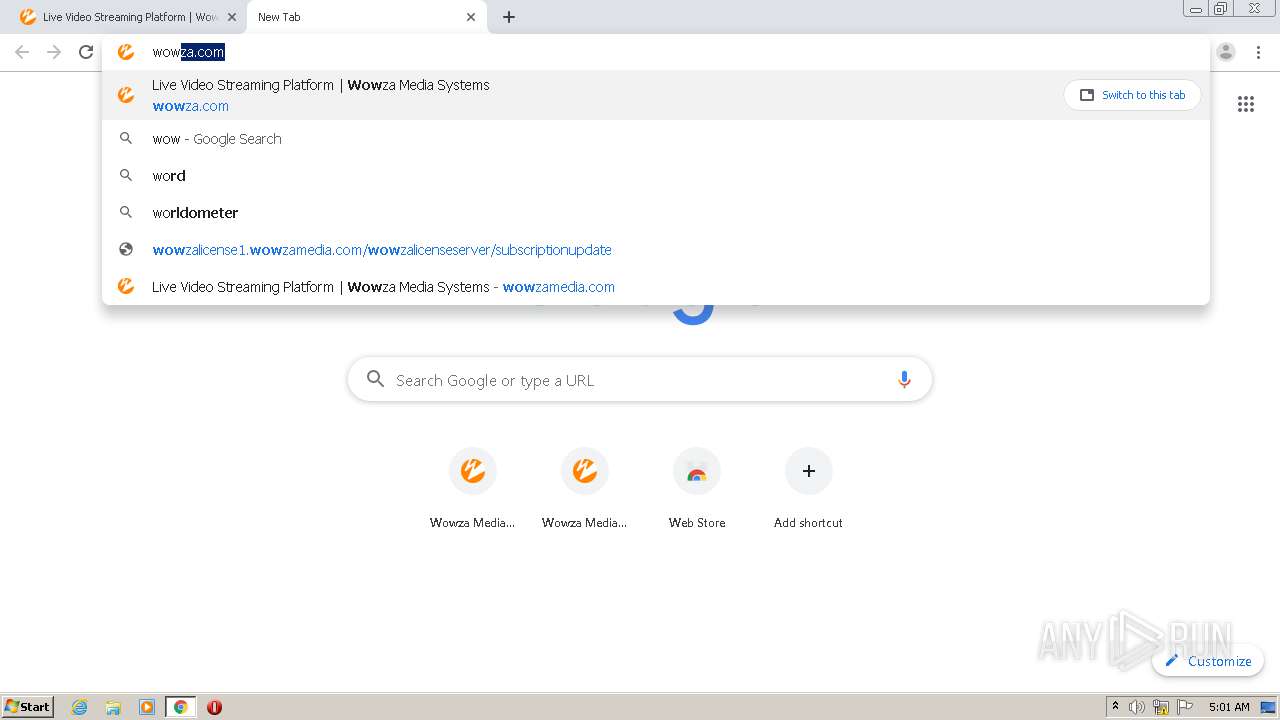The height and width of the screenshot is (720, 1280).
Task: Show hidden system tray icons
Action: (1116, 707)
